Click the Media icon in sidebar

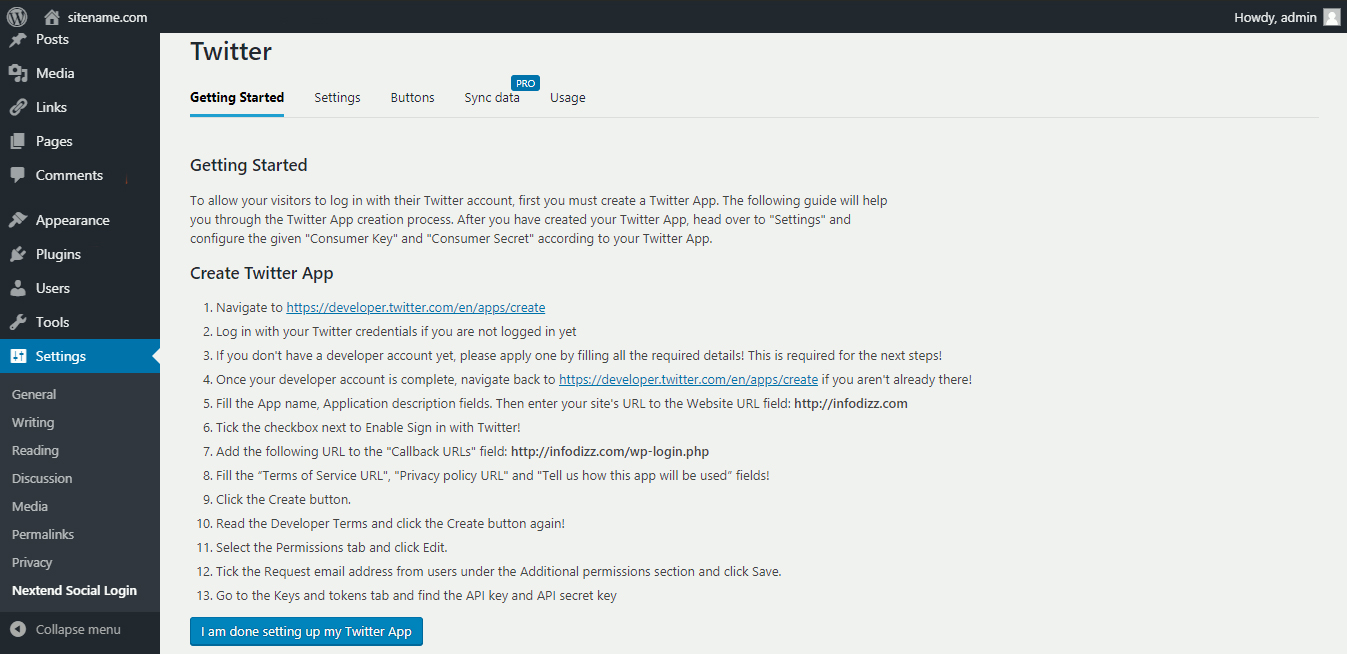[x=17, y=73]
